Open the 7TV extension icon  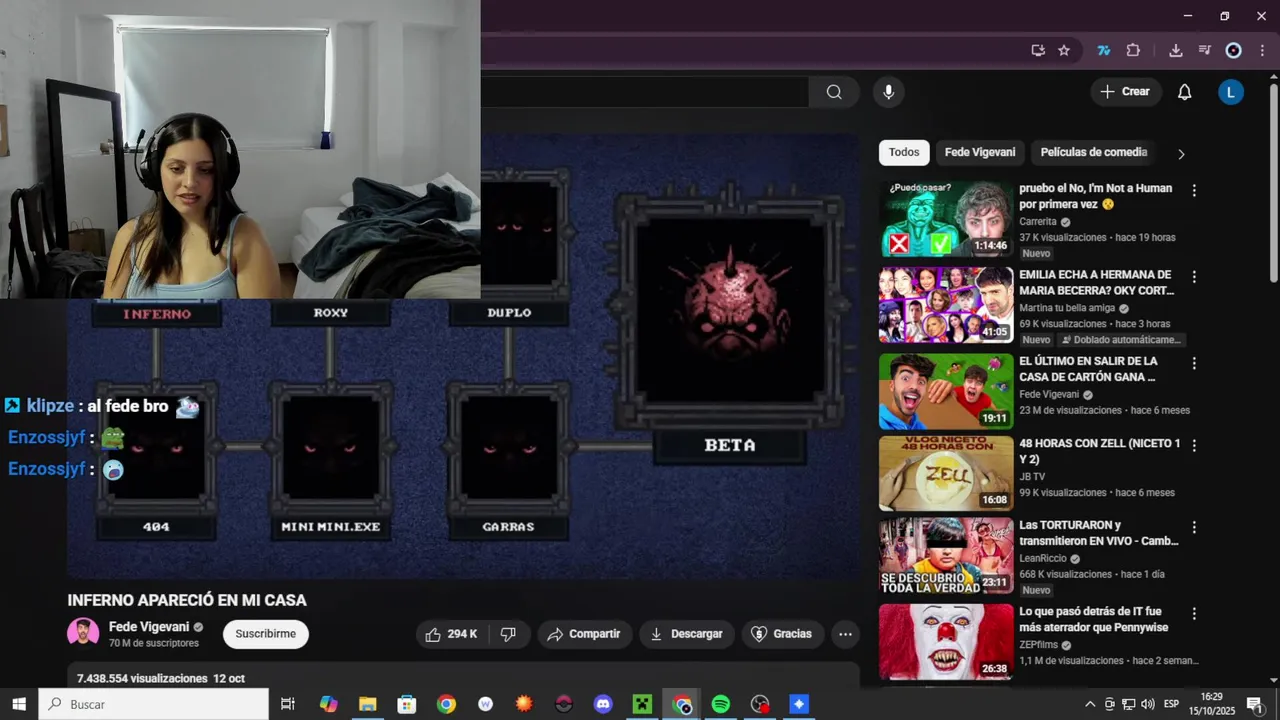1104,51
